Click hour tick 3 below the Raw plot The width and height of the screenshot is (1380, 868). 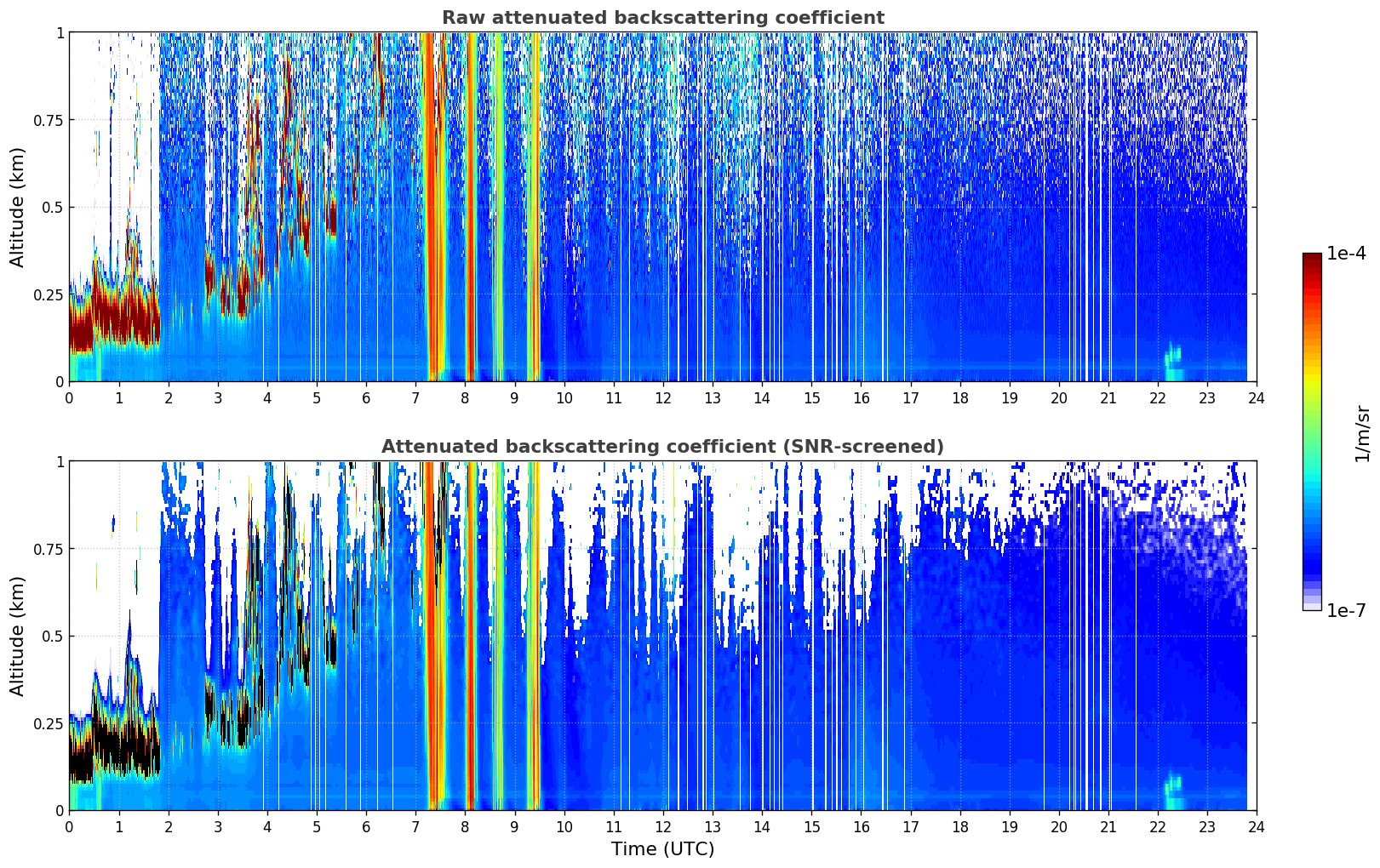pyautogui.click(x=218, y=397)
